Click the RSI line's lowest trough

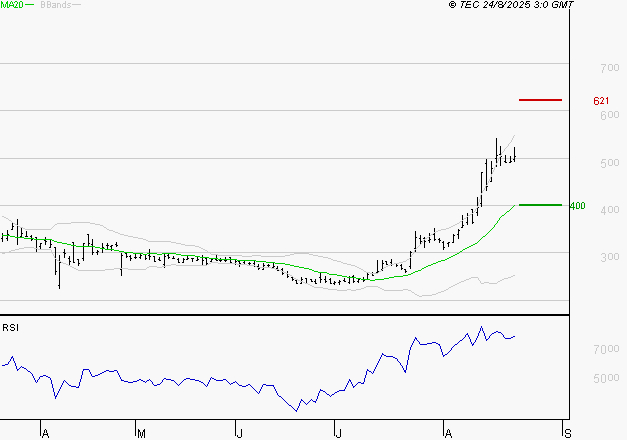click(297, 410)
